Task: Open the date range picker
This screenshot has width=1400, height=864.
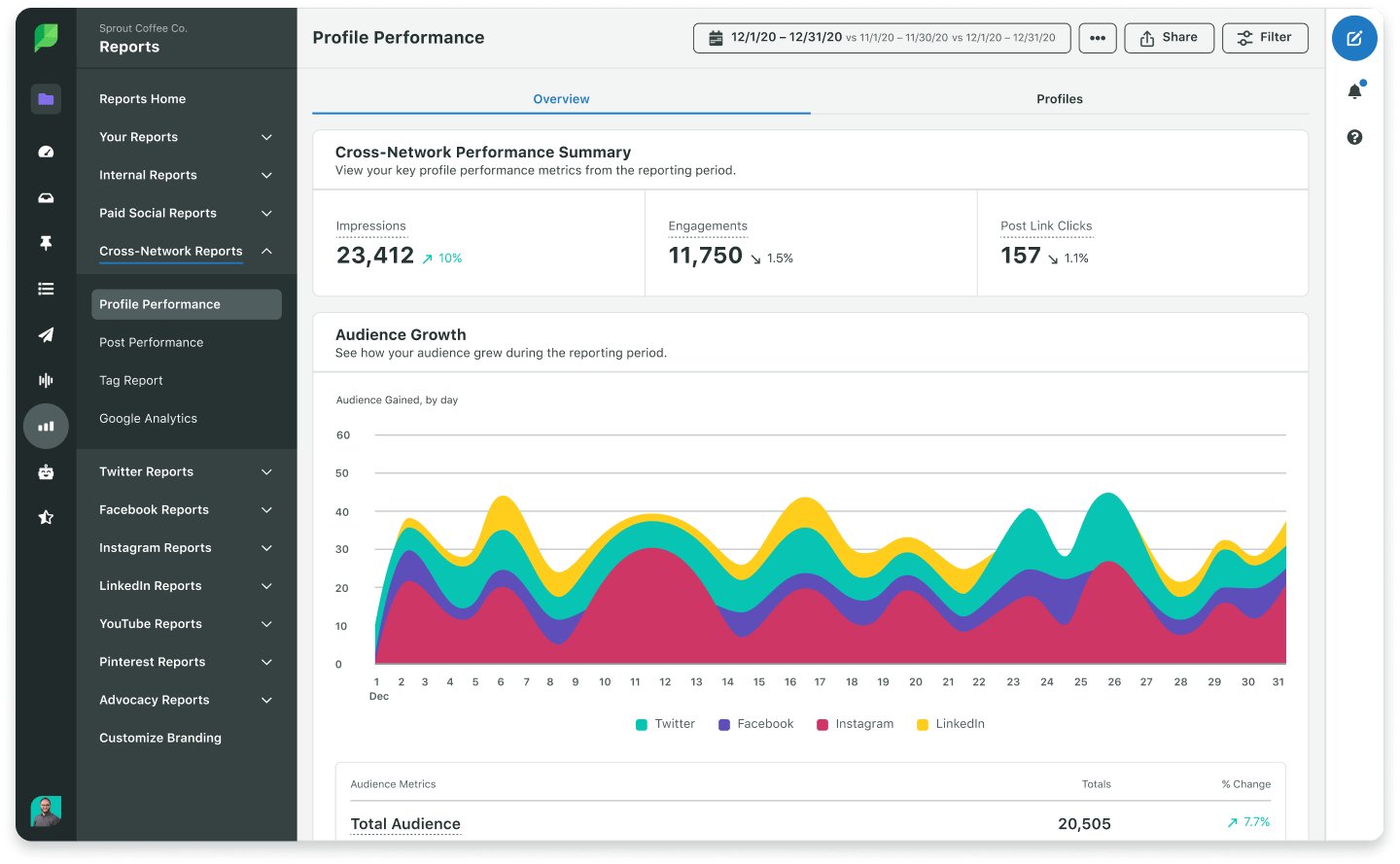Action: pos(881,38)
